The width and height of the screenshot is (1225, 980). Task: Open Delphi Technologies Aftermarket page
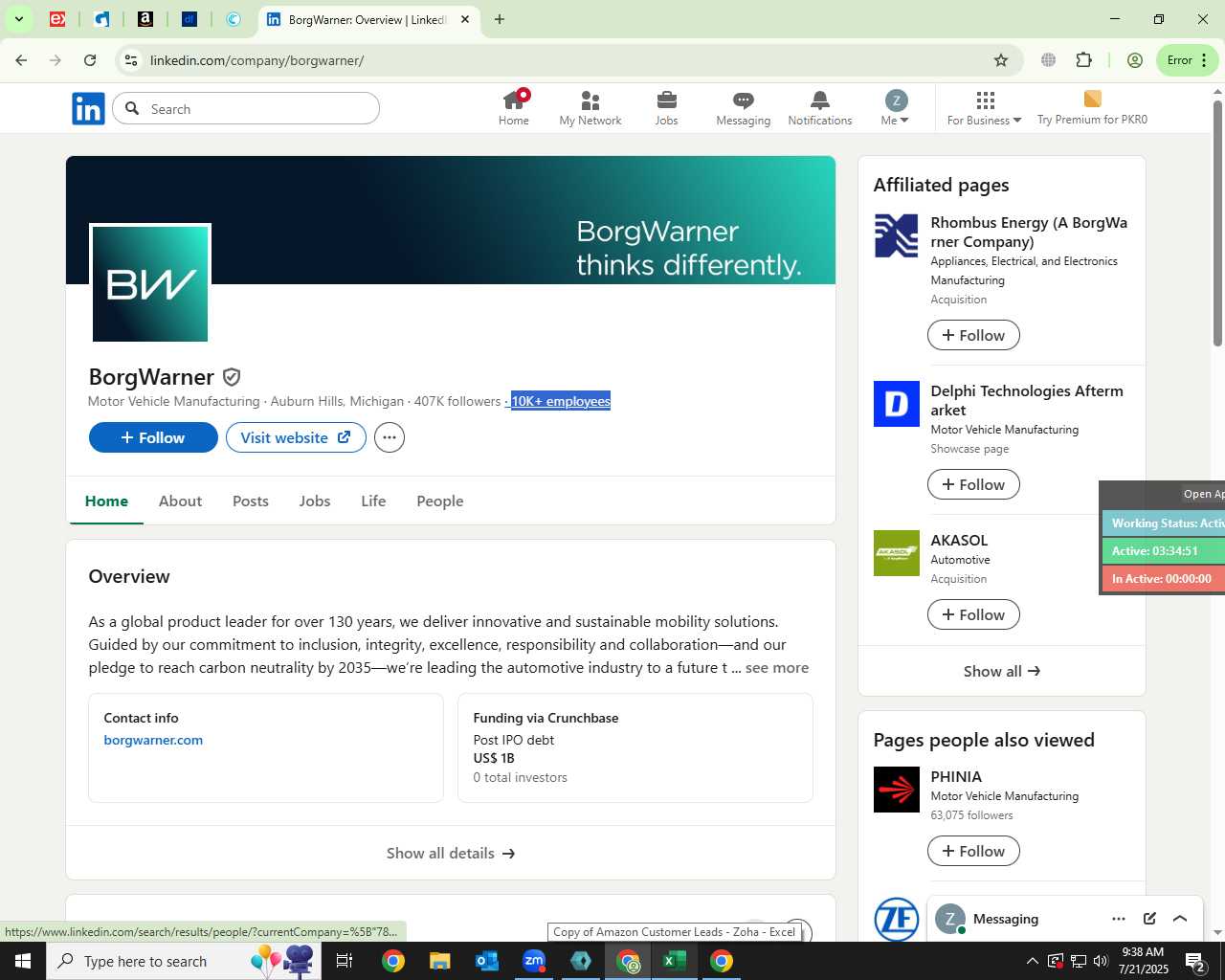pyautogui.click(x=1027, y=400)
